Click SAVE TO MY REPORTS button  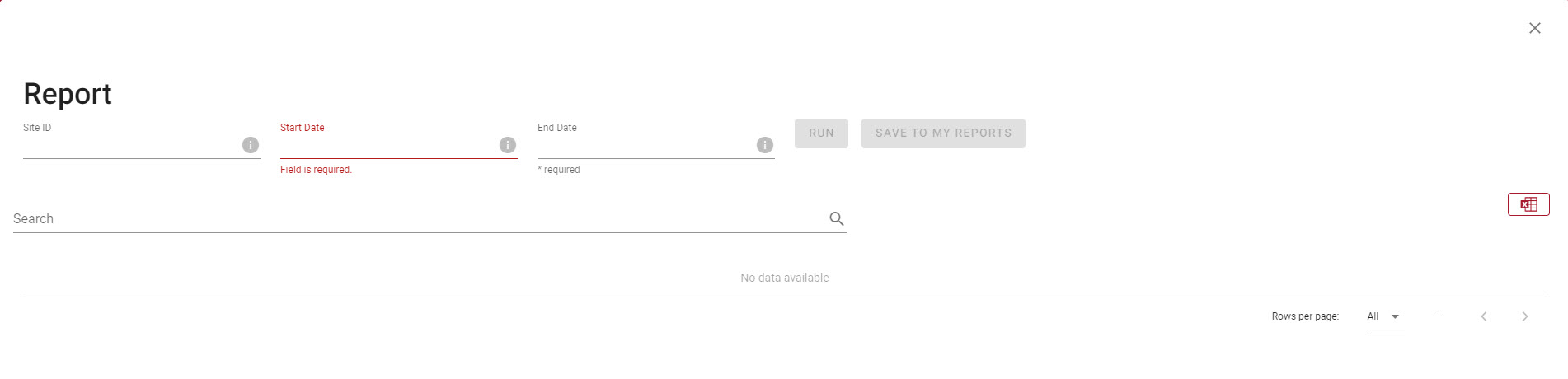point(943,133)
